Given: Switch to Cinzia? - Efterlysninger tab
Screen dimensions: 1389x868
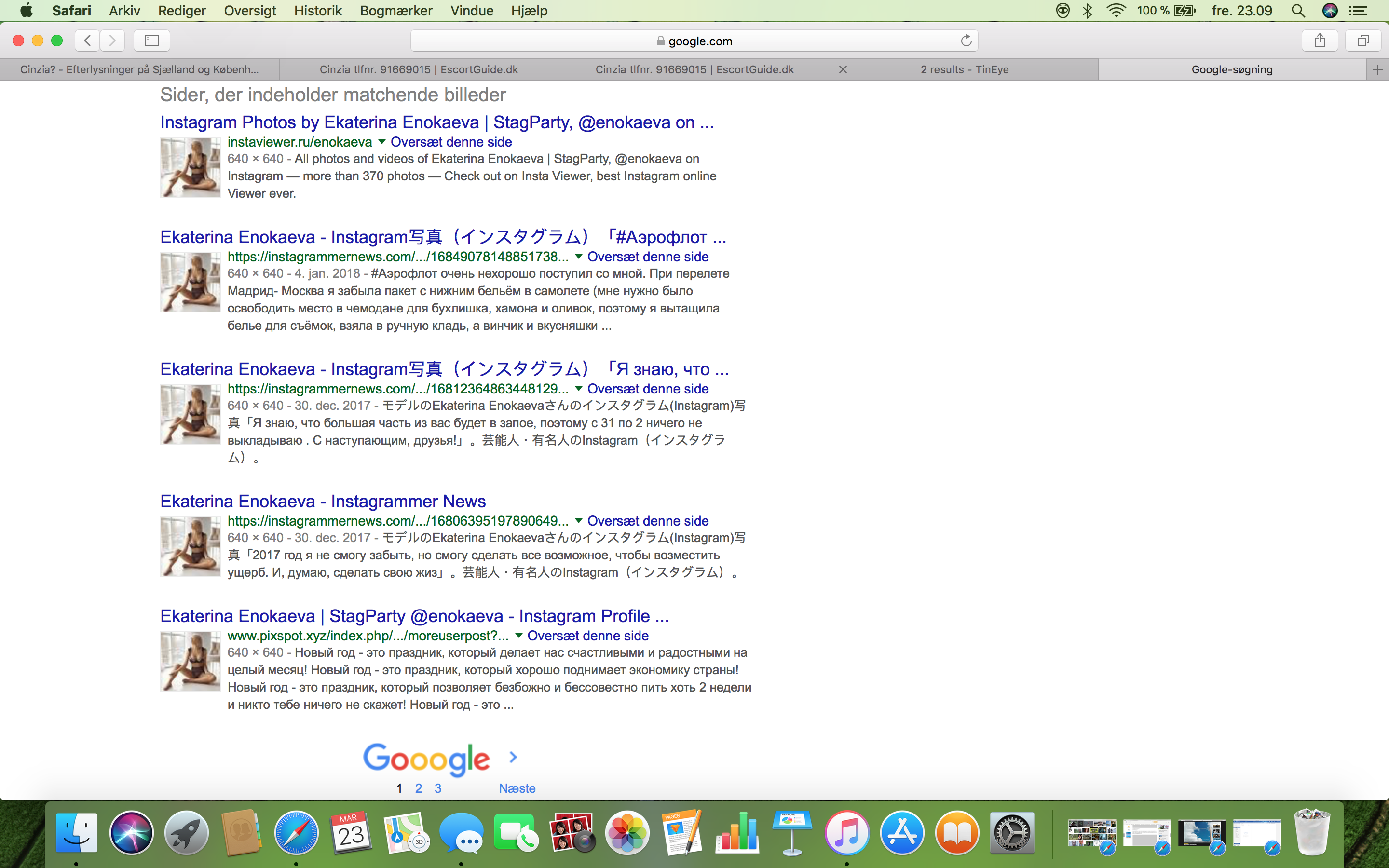Looking at the screenshot, I should [x=139, y=69].
